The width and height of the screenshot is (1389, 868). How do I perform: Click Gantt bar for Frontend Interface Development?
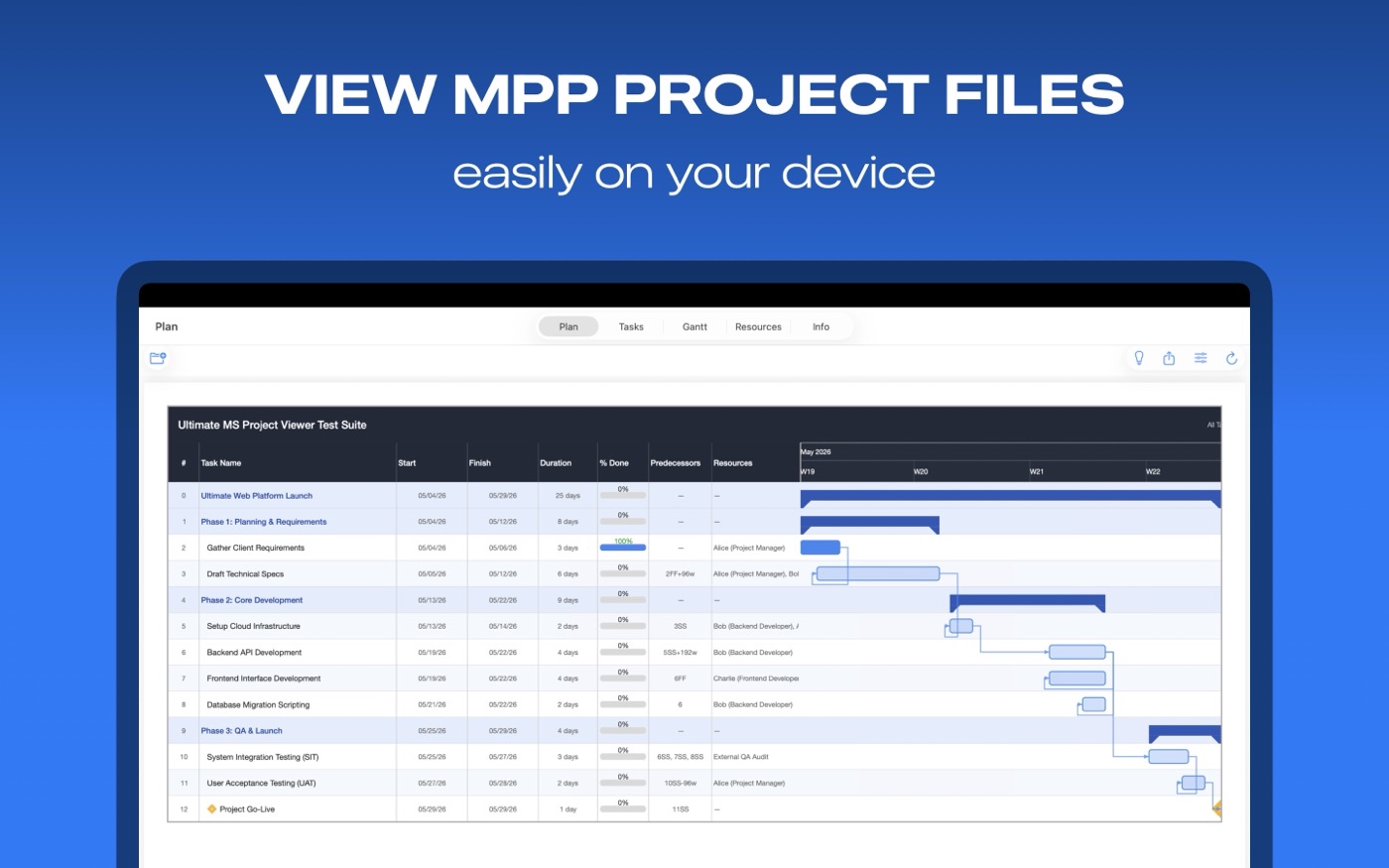point(1077,679)
